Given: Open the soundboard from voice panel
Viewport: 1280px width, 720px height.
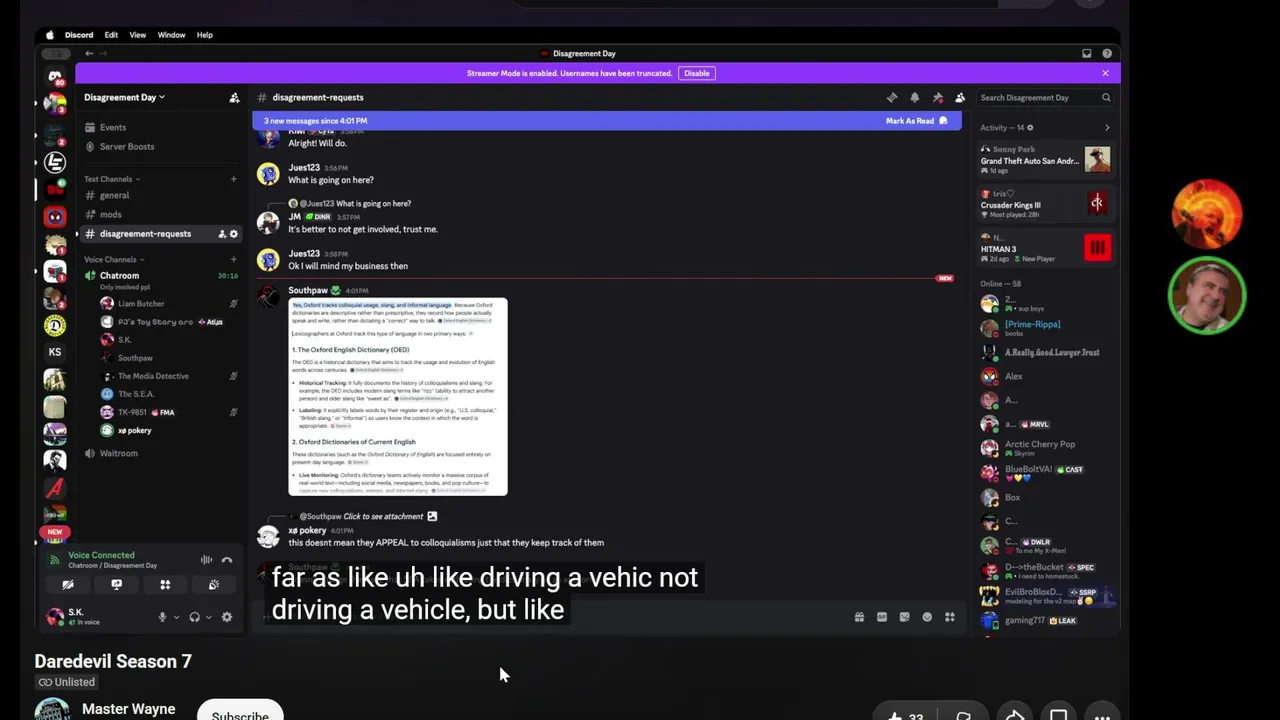Looking at the screenshot, I should [x=214, y=585].
